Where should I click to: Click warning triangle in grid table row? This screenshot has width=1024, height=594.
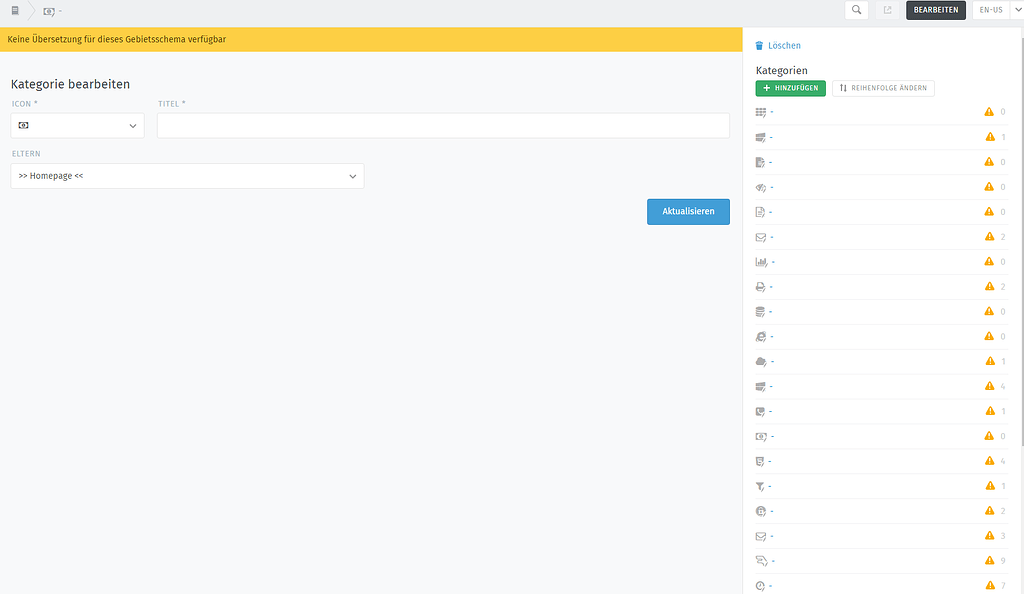989,112
